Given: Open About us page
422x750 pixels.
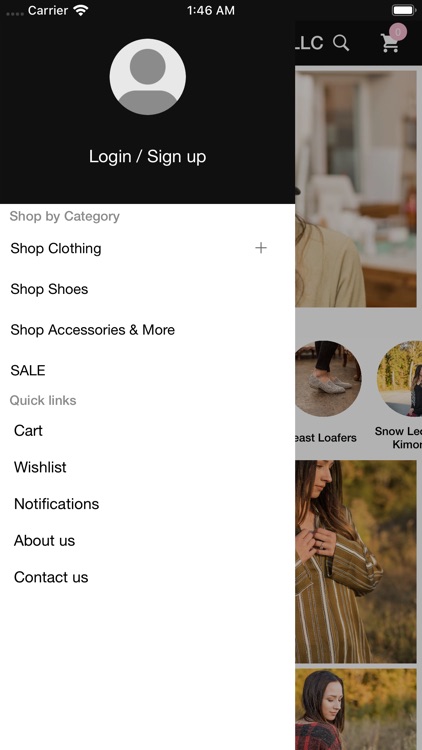Looking at the screenshot, I should tap(44, 540).
